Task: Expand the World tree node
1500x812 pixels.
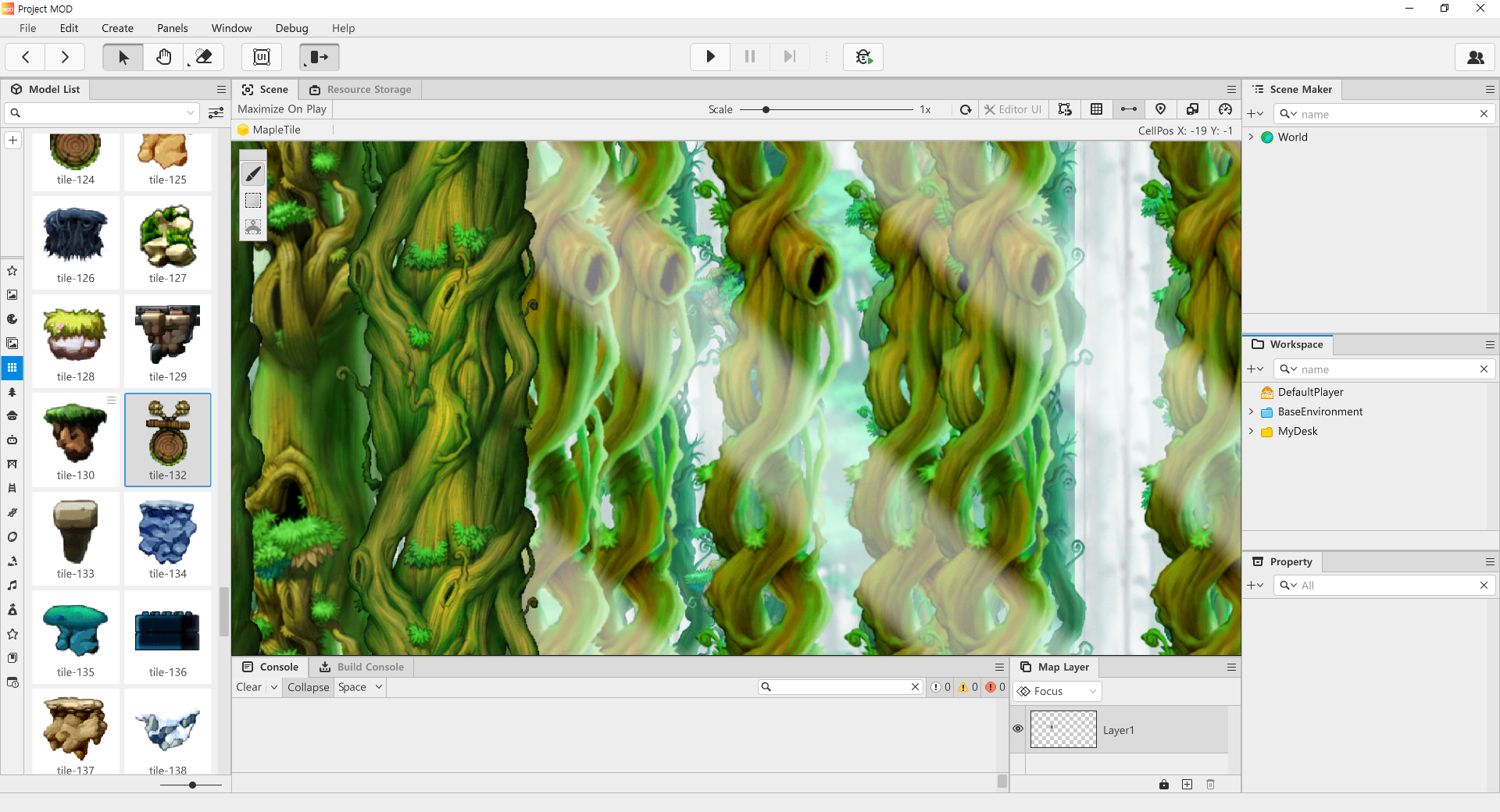Action: point(1252,137)
